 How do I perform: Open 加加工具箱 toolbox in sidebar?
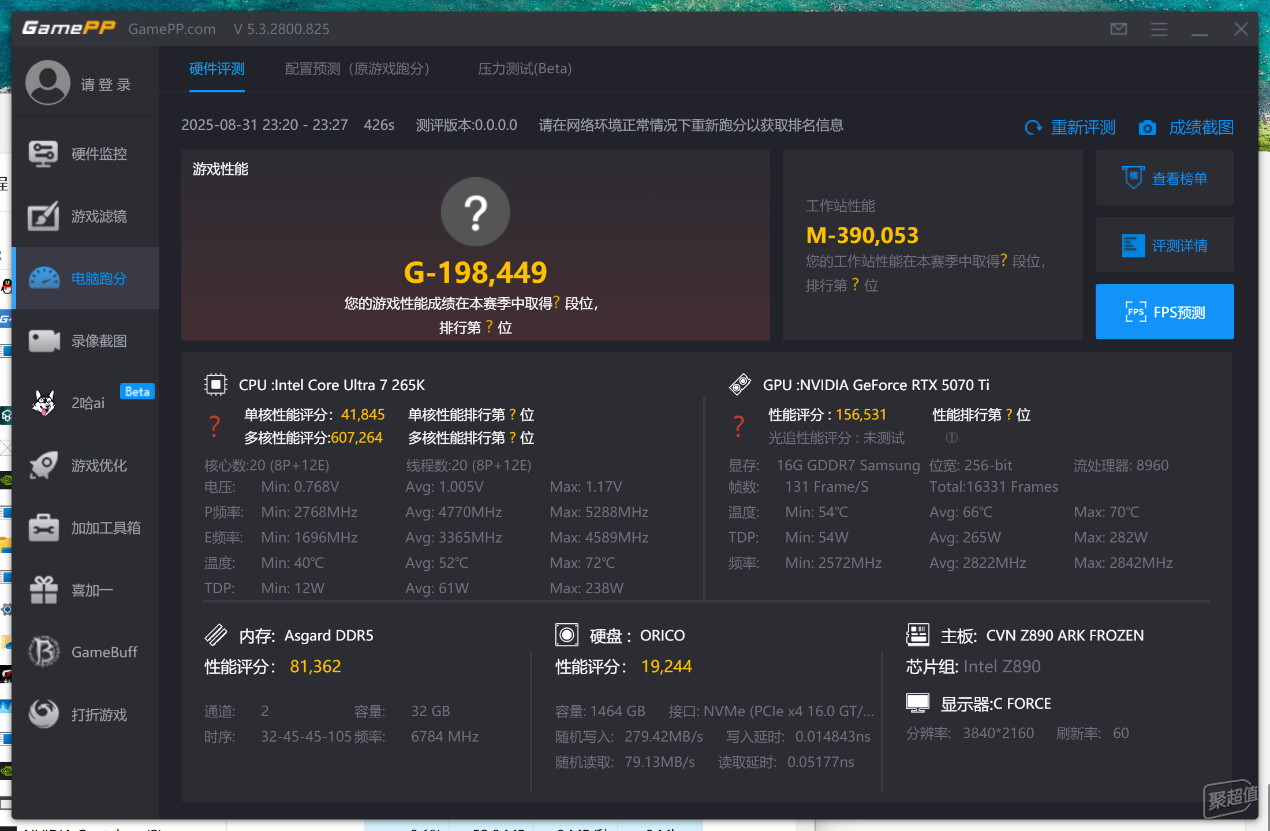click(x=85, y=528)
